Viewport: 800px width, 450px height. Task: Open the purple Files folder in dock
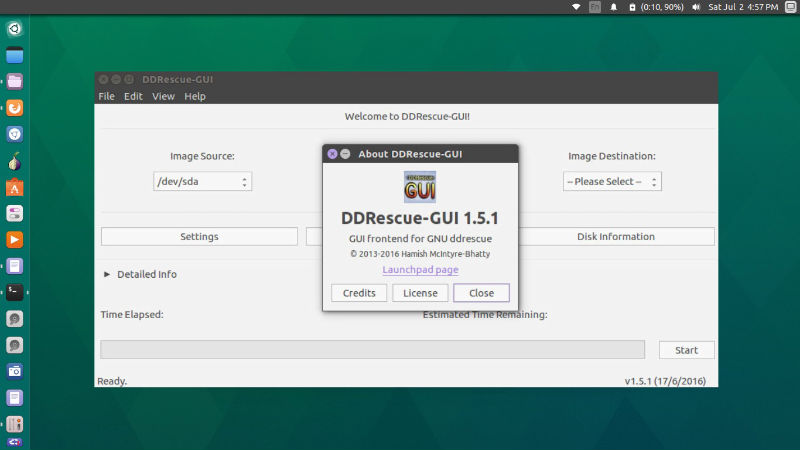pos(14,82)
